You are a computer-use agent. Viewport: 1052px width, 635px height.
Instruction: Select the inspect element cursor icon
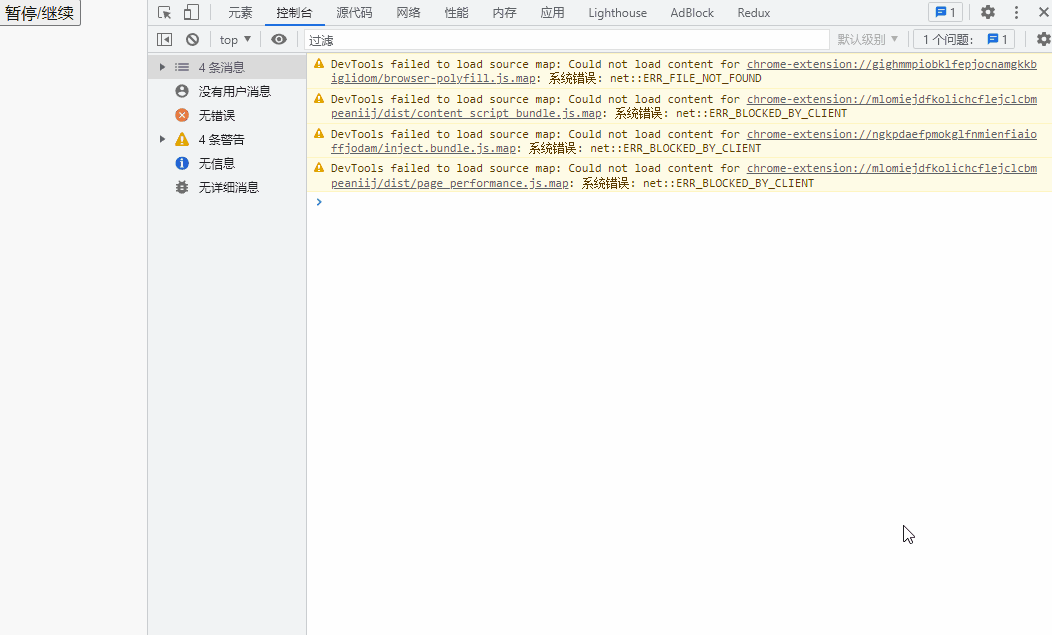pyautogui.click(x=163, y=12)
